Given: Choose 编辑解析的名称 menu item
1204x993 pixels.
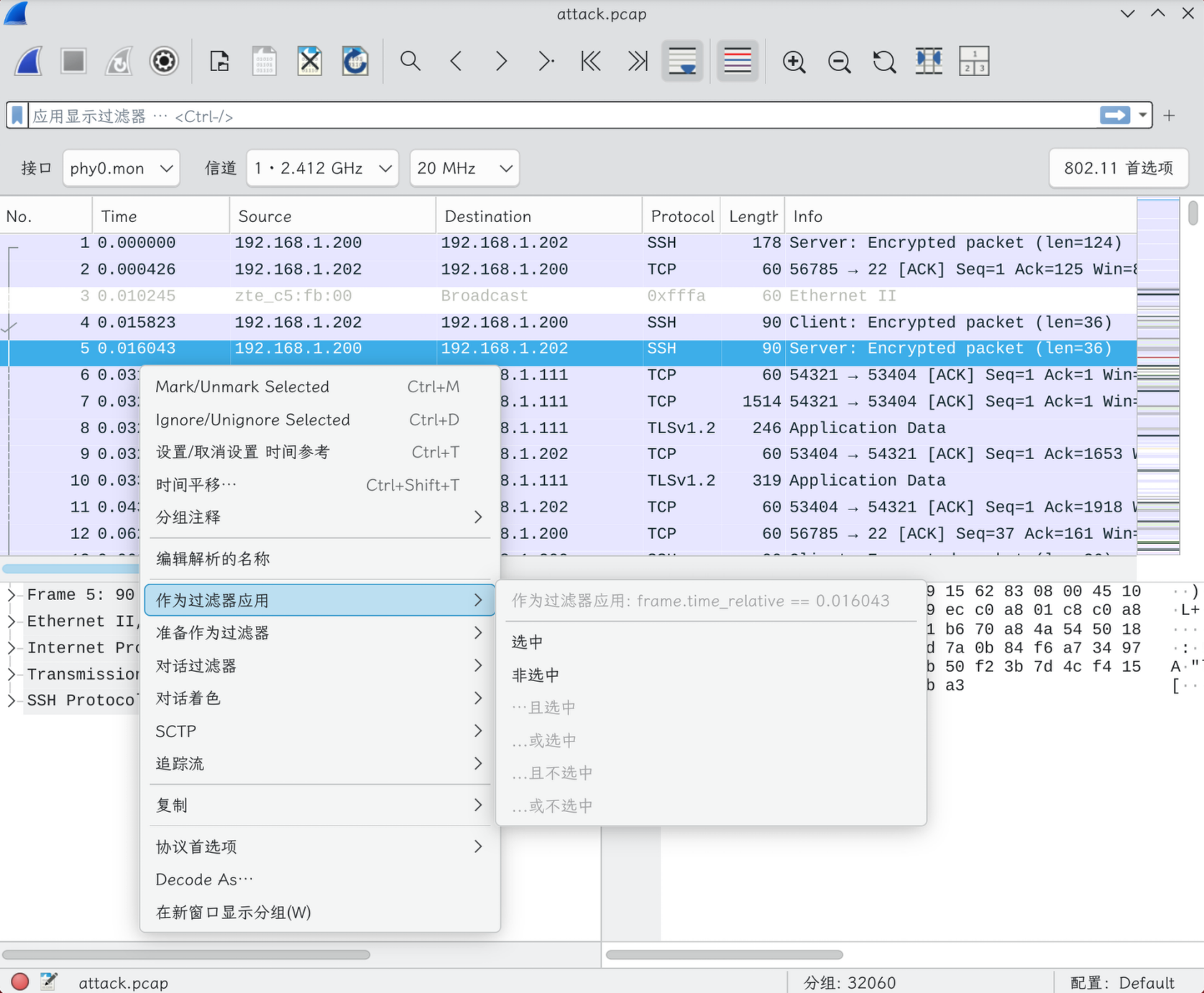Looking at the screenshot, I should pyautogui.click(x=320, y=559).
